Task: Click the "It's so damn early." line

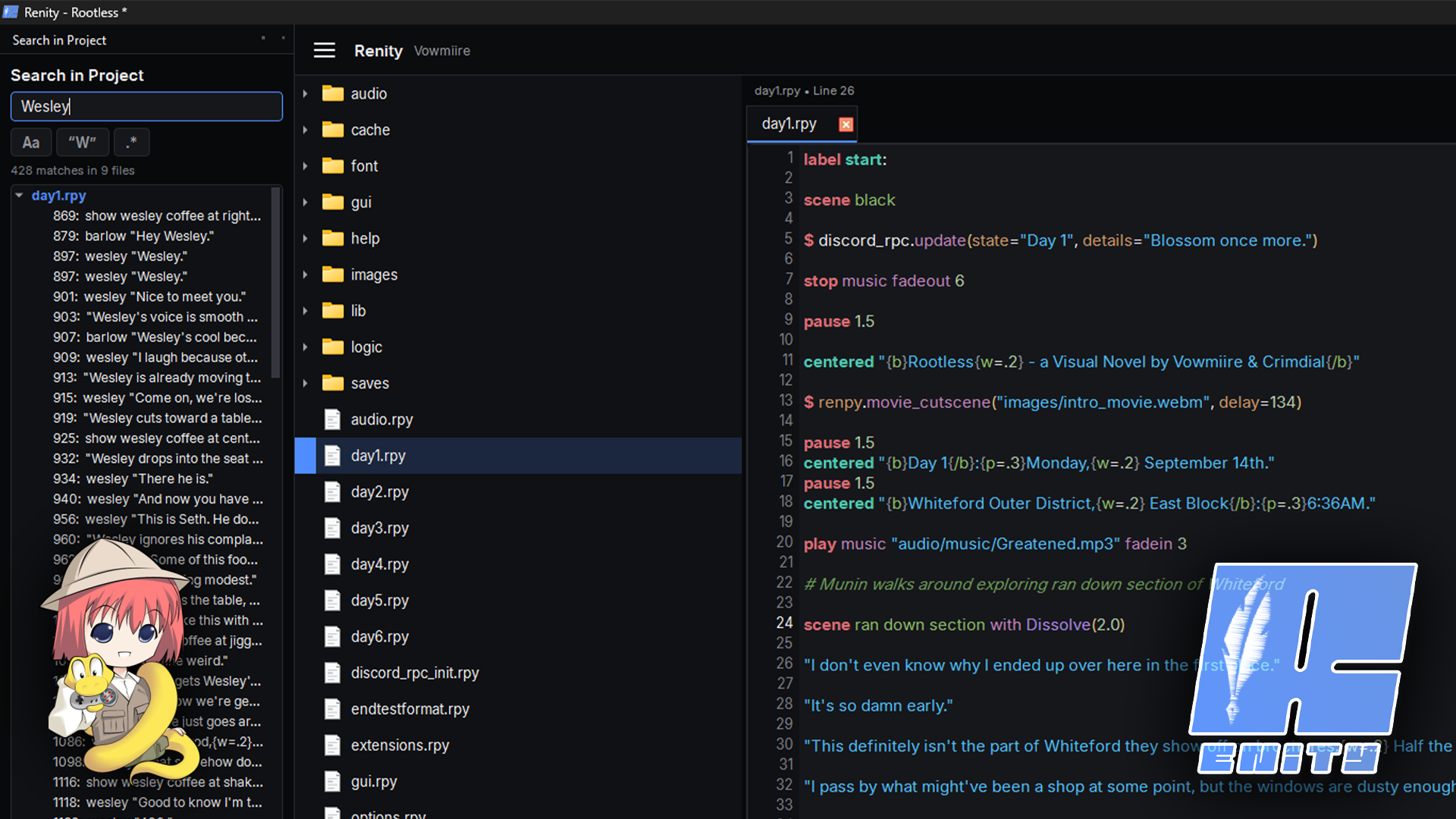Action: (x=878, y=705)
